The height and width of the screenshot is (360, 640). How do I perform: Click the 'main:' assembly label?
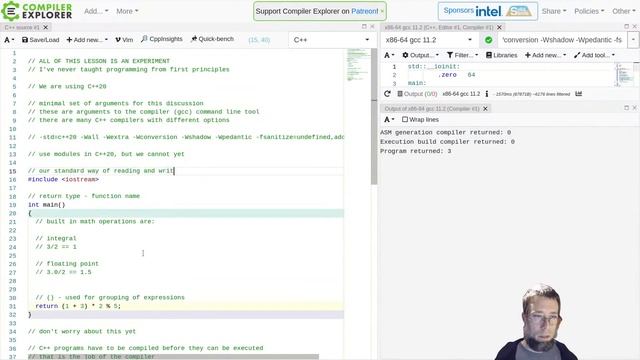tap(417, 83)
